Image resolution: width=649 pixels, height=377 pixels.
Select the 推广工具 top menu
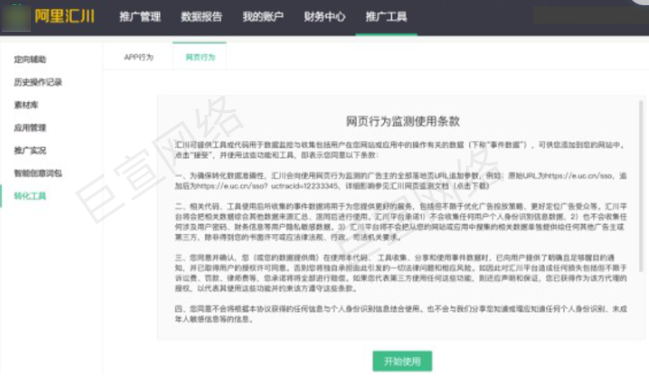tap(386, 17)
